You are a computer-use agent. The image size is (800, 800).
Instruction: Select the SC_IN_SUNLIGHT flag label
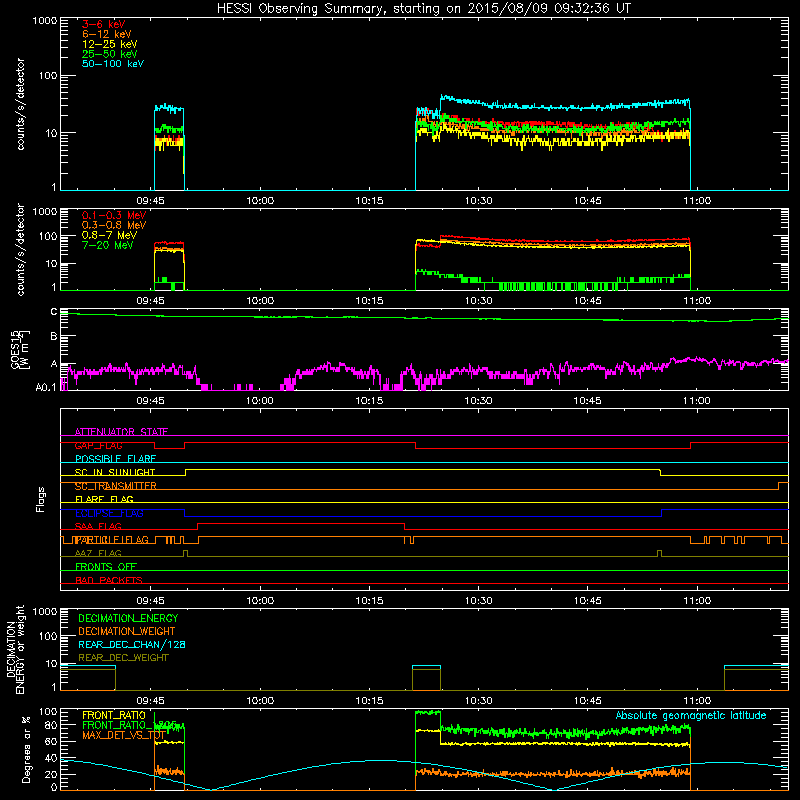115,472
